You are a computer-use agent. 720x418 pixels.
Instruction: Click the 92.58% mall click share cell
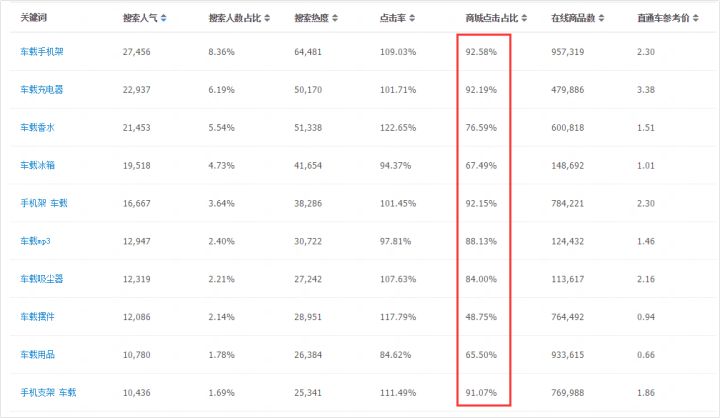coord(481,52)
